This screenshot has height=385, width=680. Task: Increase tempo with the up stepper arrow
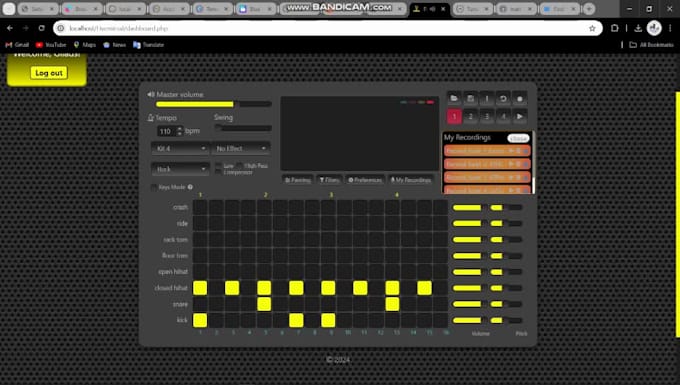coord(180,129)
